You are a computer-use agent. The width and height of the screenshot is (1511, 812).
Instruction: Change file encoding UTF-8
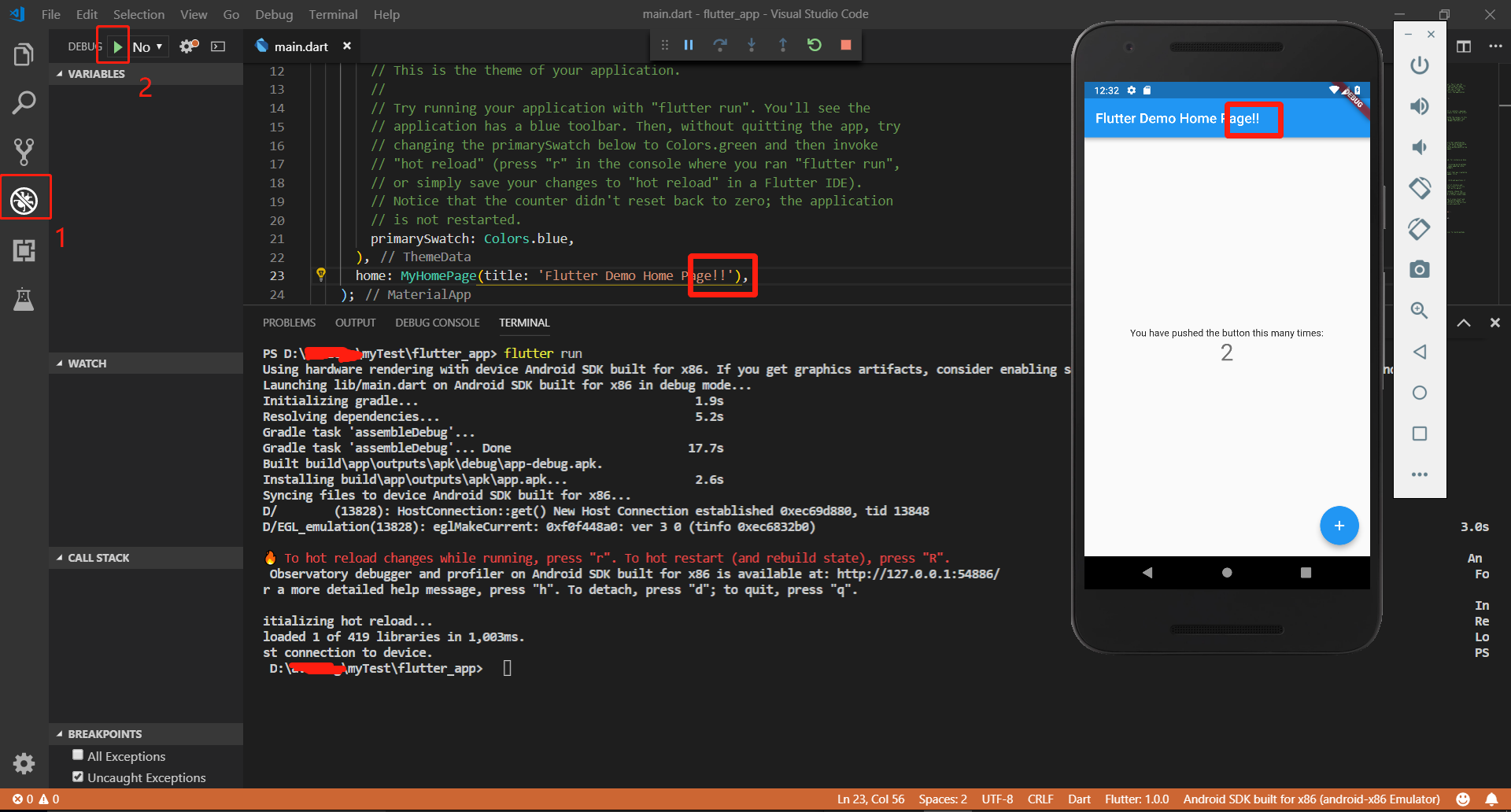pos(997,799)
